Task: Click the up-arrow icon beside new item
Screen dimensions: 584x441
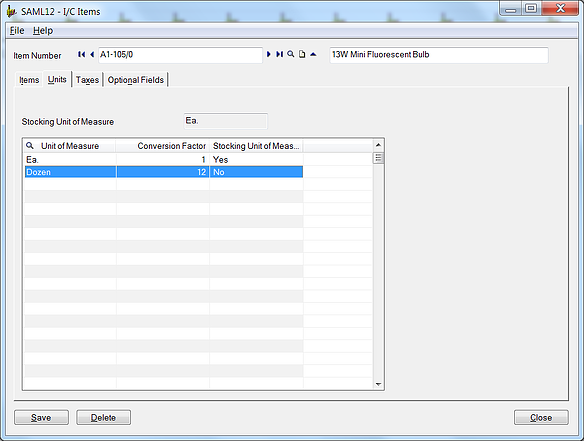Action: [313, 54]
